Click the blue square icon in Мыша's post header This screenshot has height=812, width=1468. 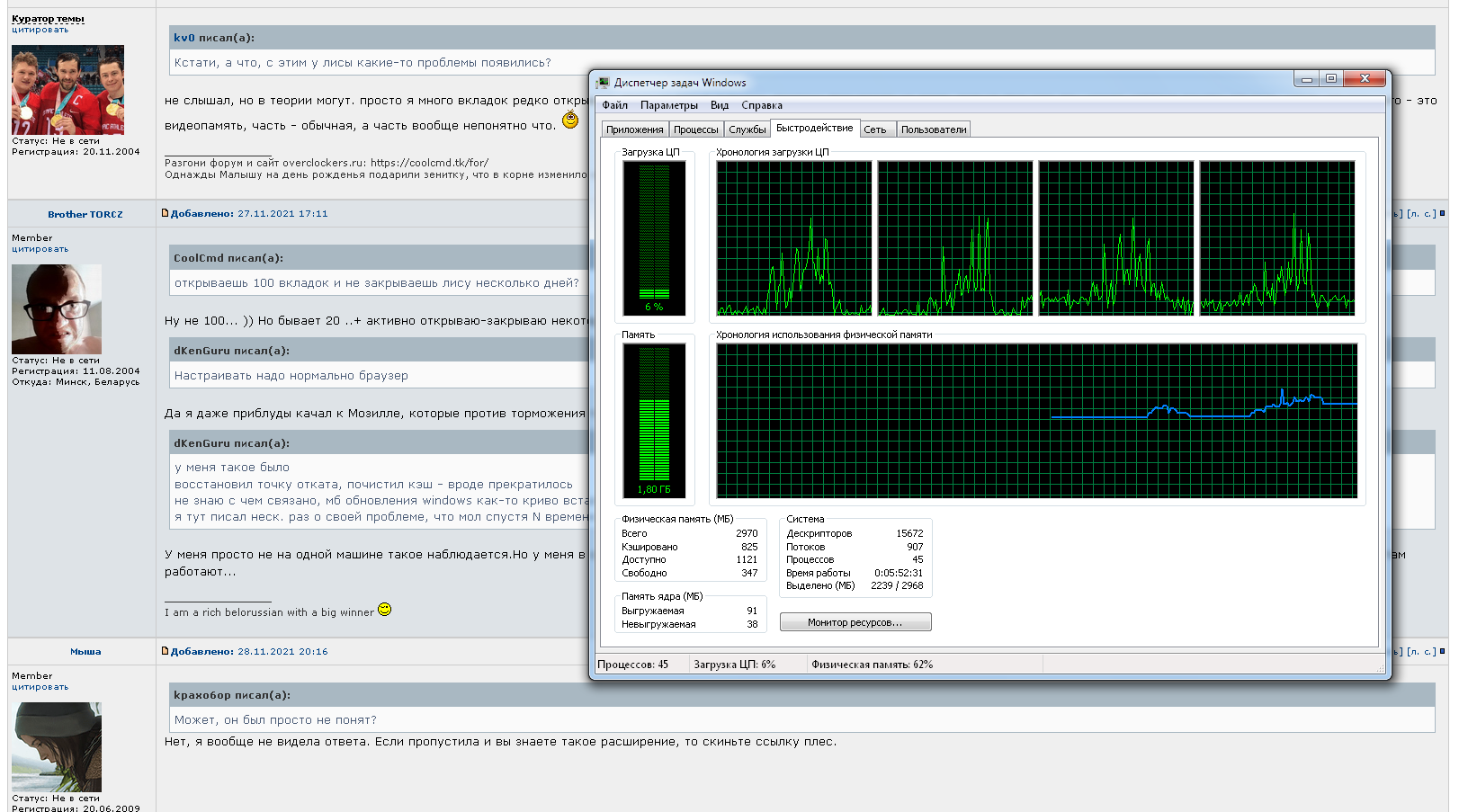coord(1443,651)
